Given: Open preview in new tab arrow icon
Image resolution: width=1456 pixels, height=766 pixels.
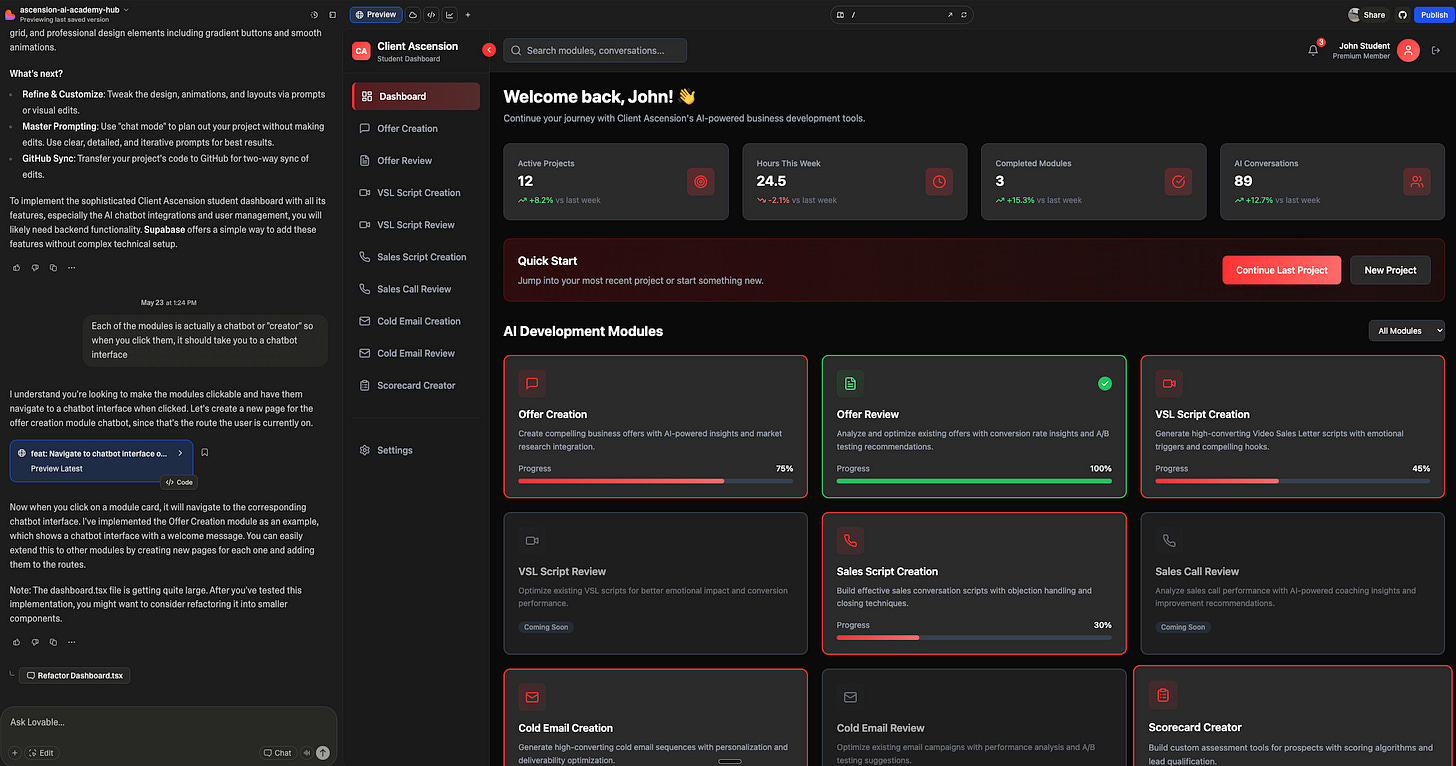Looking at the screenshot, I should 950,15.
